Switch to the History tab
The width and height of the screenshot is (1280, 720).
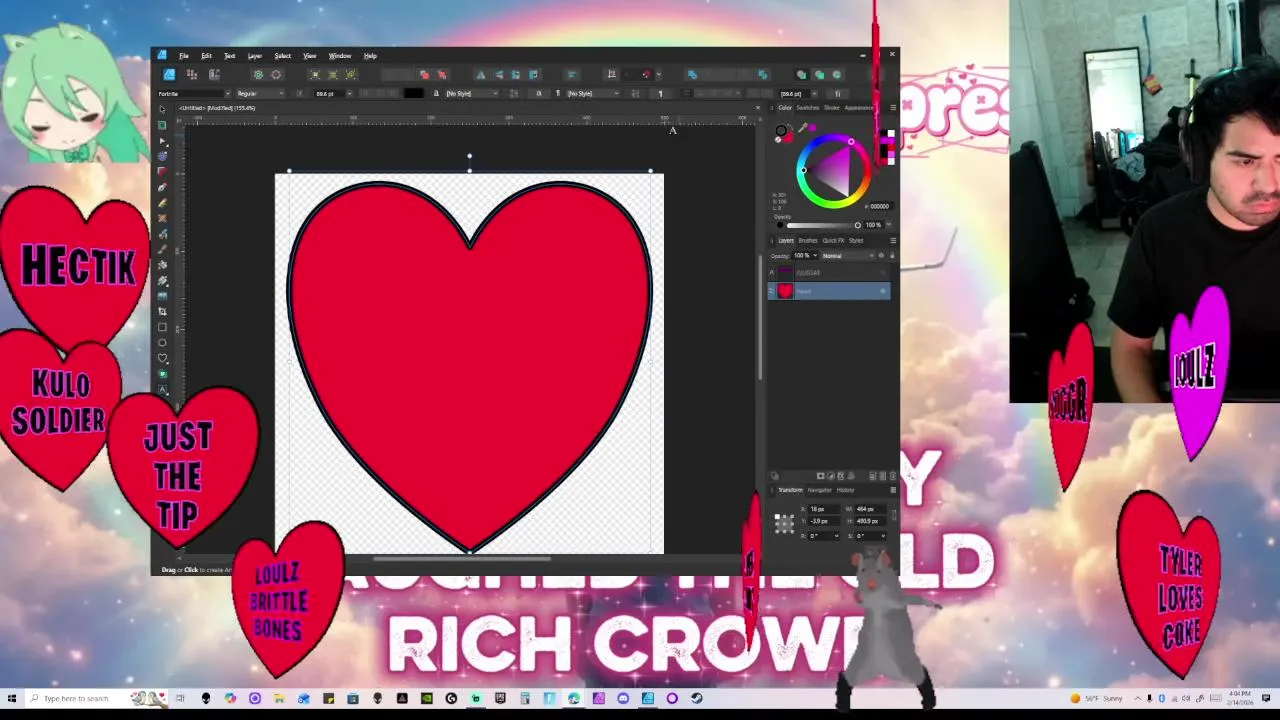846,490
